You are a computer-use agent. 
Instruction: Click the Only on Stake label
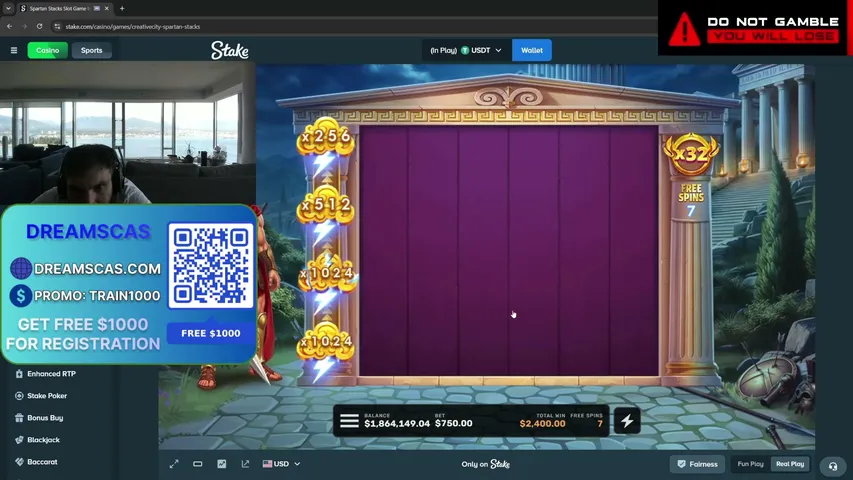[x=486, y=464]
